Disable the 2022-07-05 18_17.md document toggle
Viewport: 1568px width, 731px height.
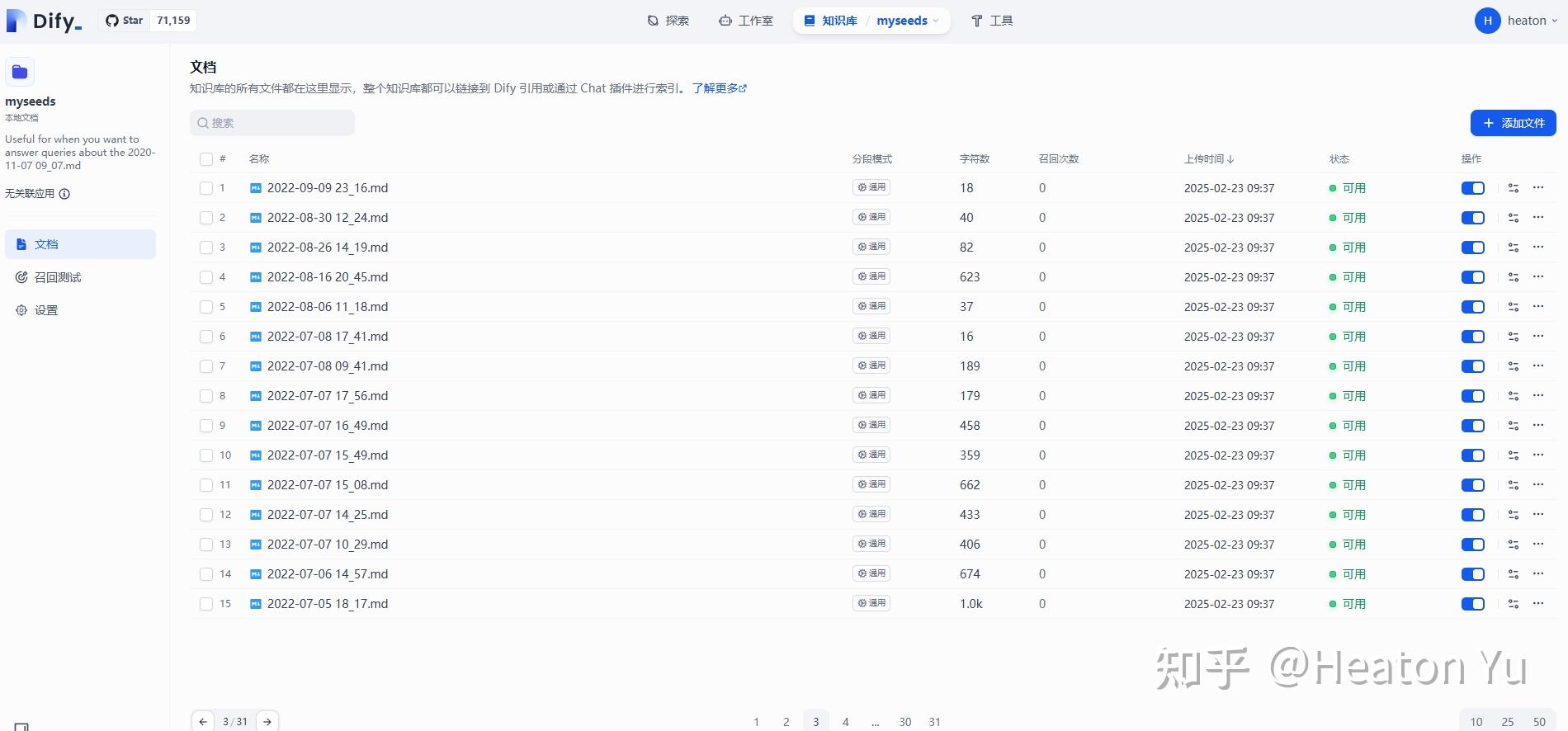pos(1473,604)
